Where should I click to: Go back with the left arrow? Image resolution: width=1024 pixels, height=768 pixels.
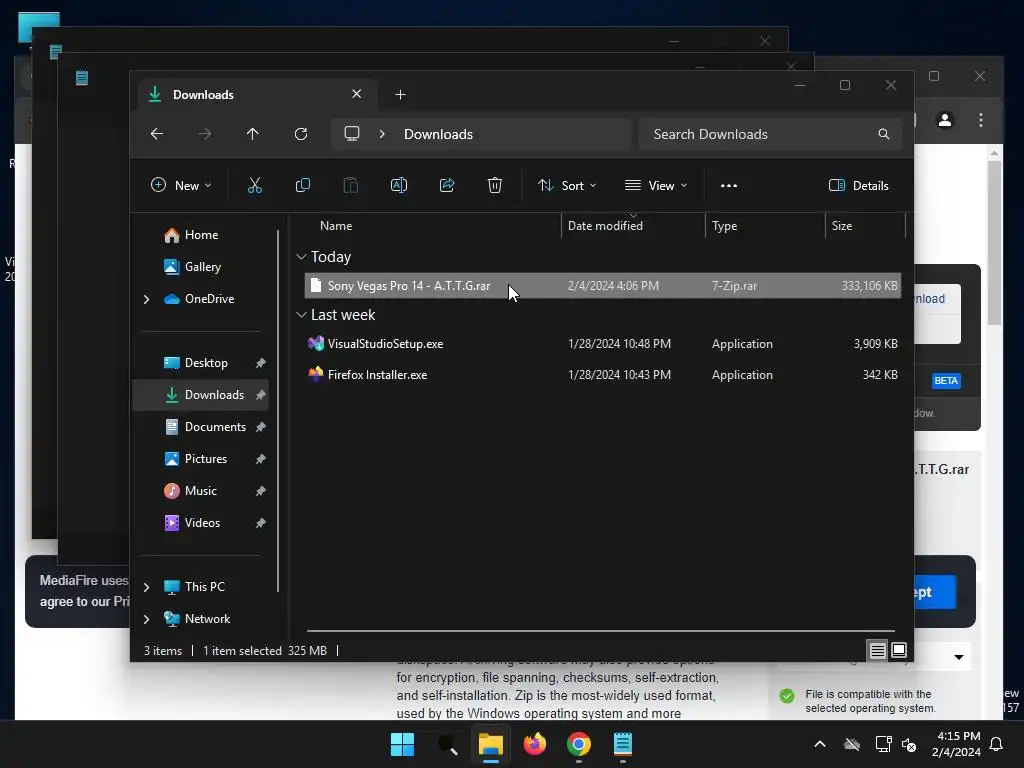point(157,134)
